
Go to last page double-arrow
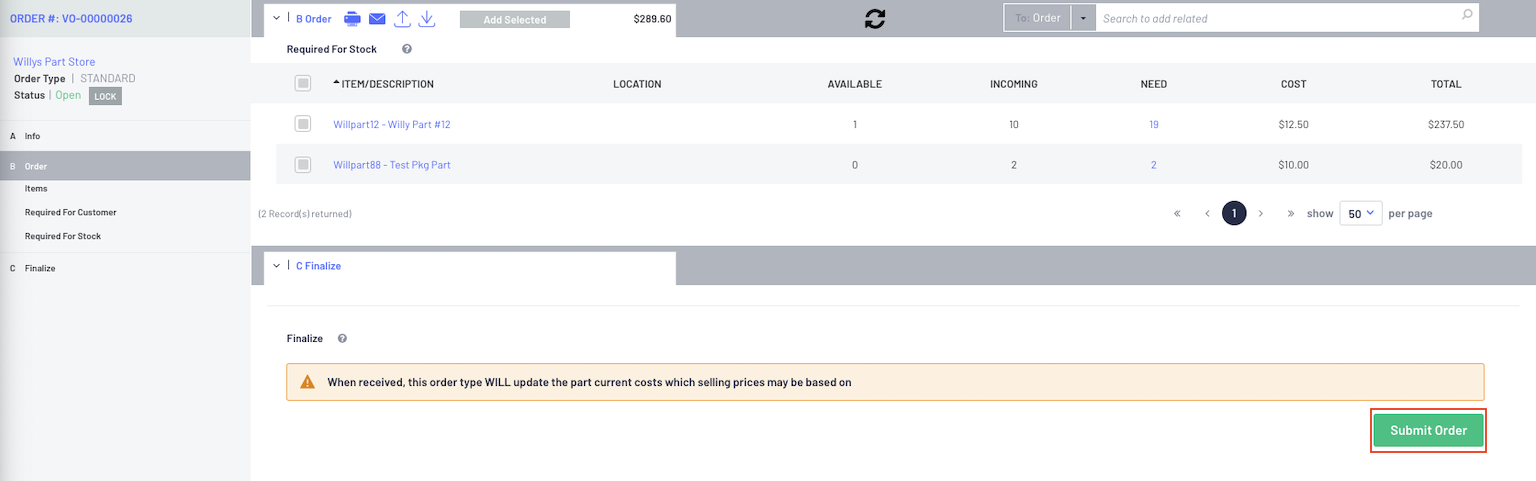(x=1291, y=213)
